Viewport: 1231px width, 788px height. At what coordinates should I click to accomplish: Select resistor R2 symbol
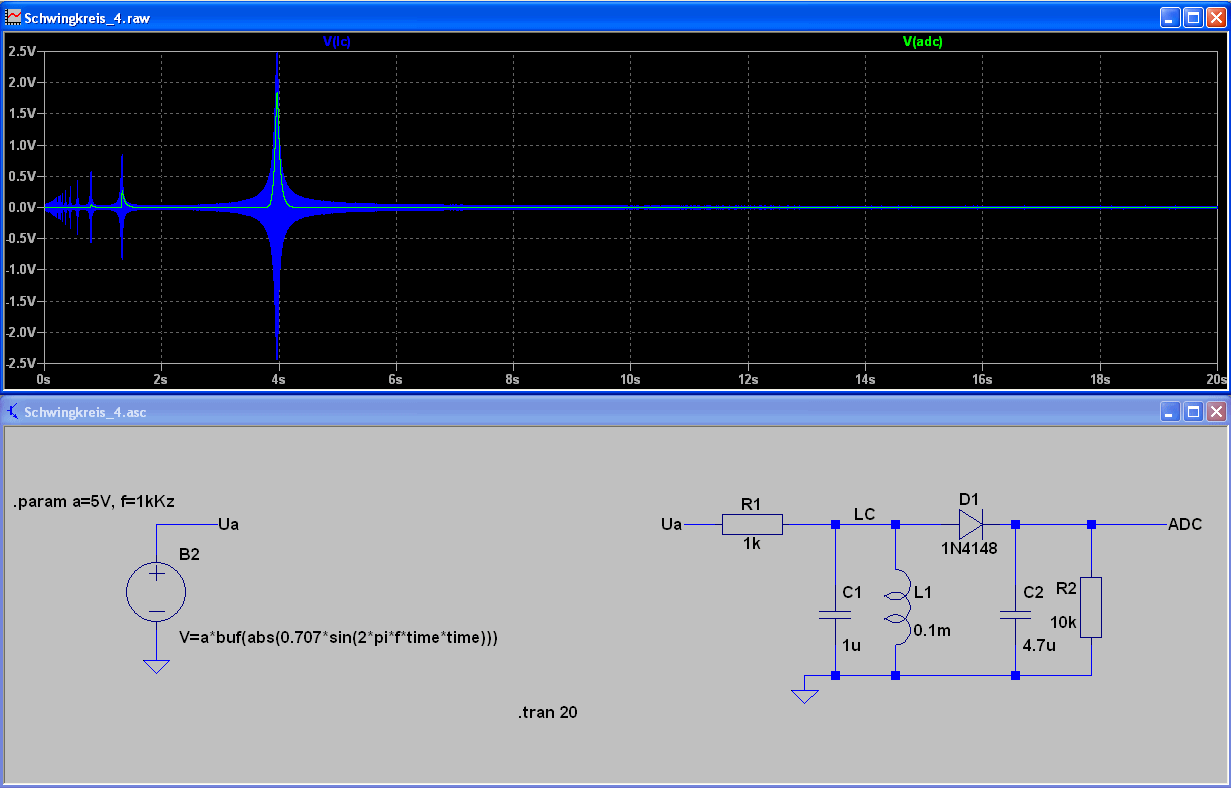(1091, 607)
